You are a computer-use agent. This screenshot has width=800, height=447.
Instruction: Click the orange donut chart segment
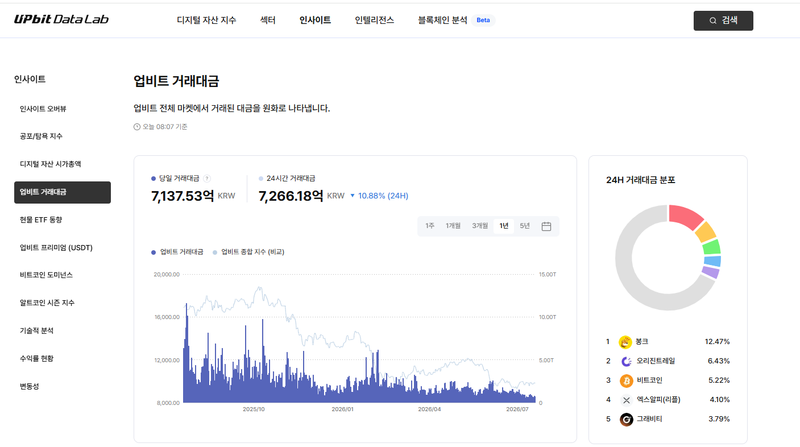[x=706, y=232]
